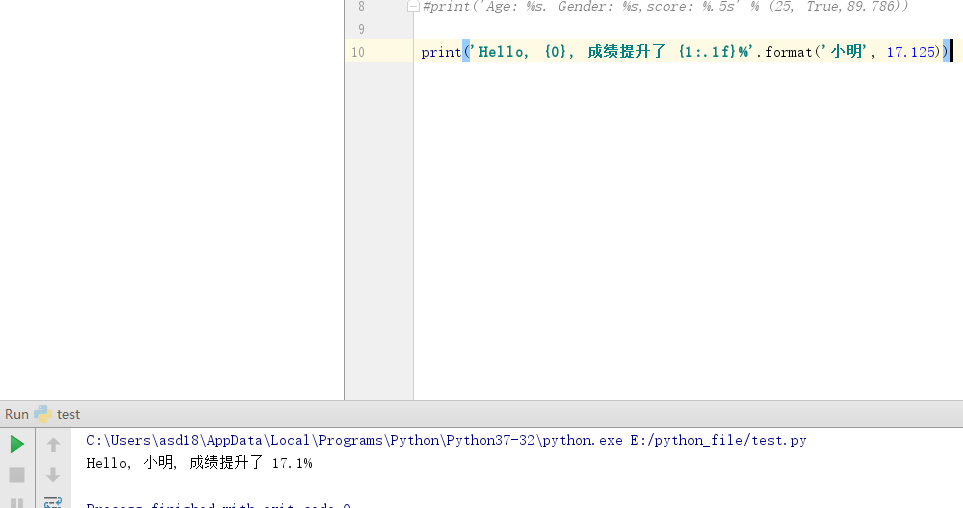Click line number 8 in the gutter
963x508 pixels.
361,7
